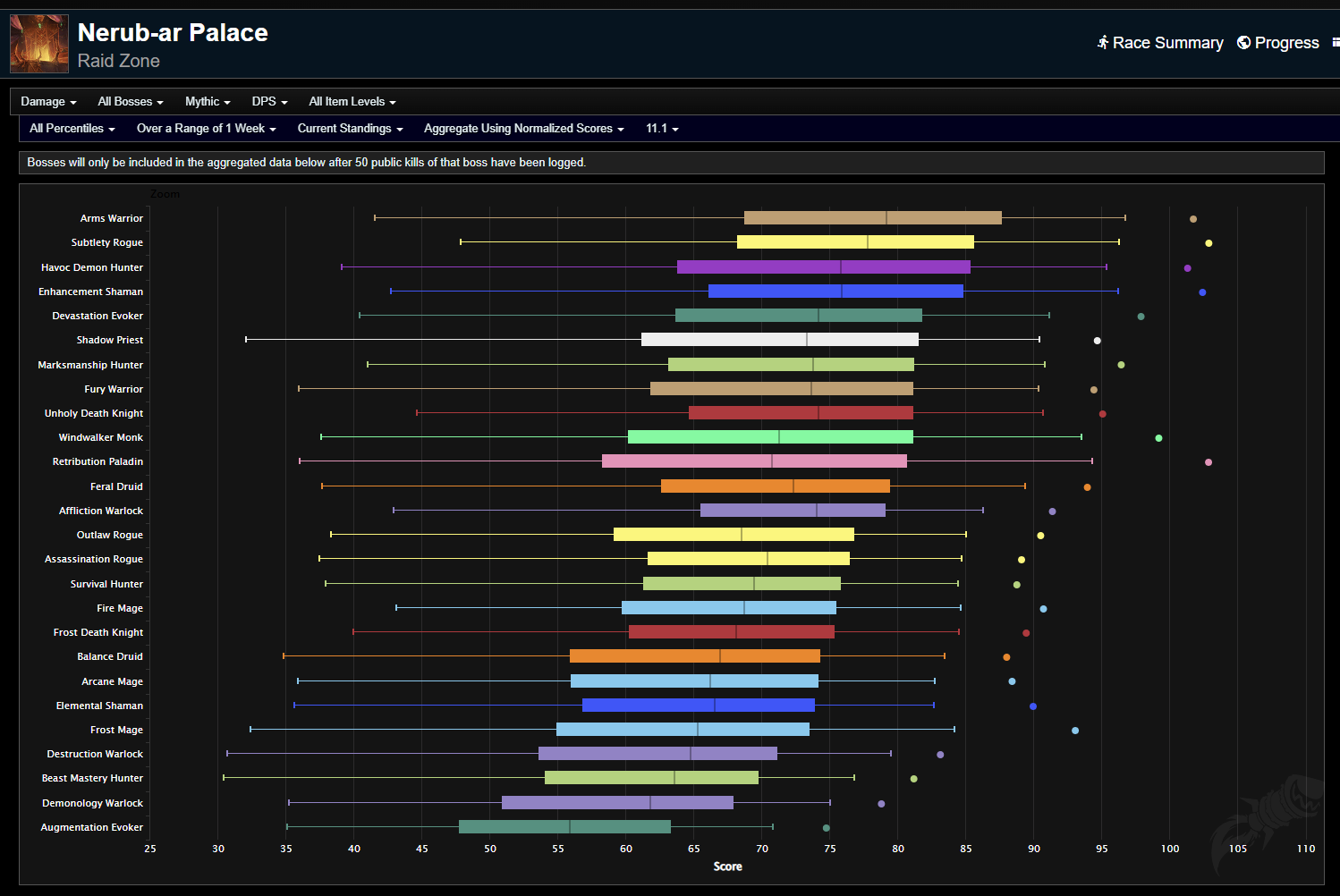1340x896 pixels.
Task: Click the globe icon next to Progress
Action: coord(1243,43)
